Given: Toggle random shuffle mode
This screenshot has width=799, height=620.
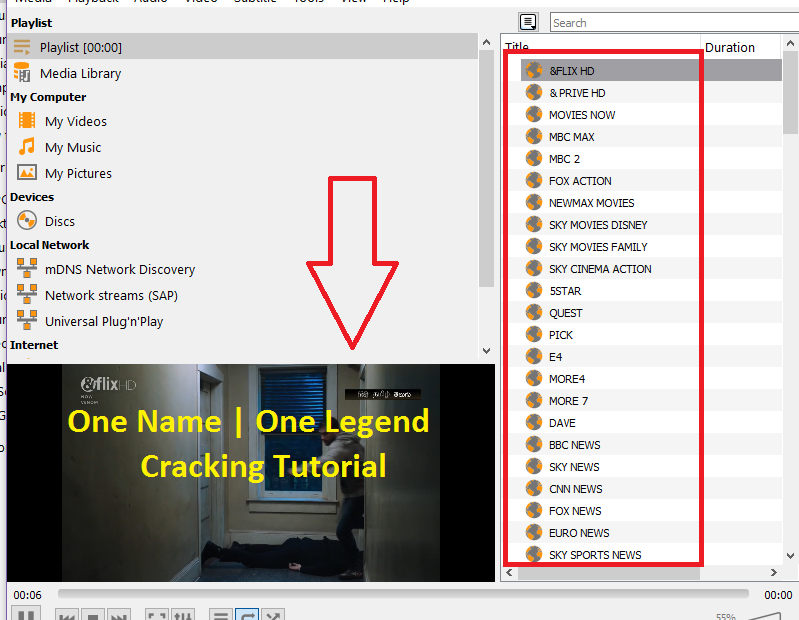Looking at the screenshot, I should click(x=272, y=614).
